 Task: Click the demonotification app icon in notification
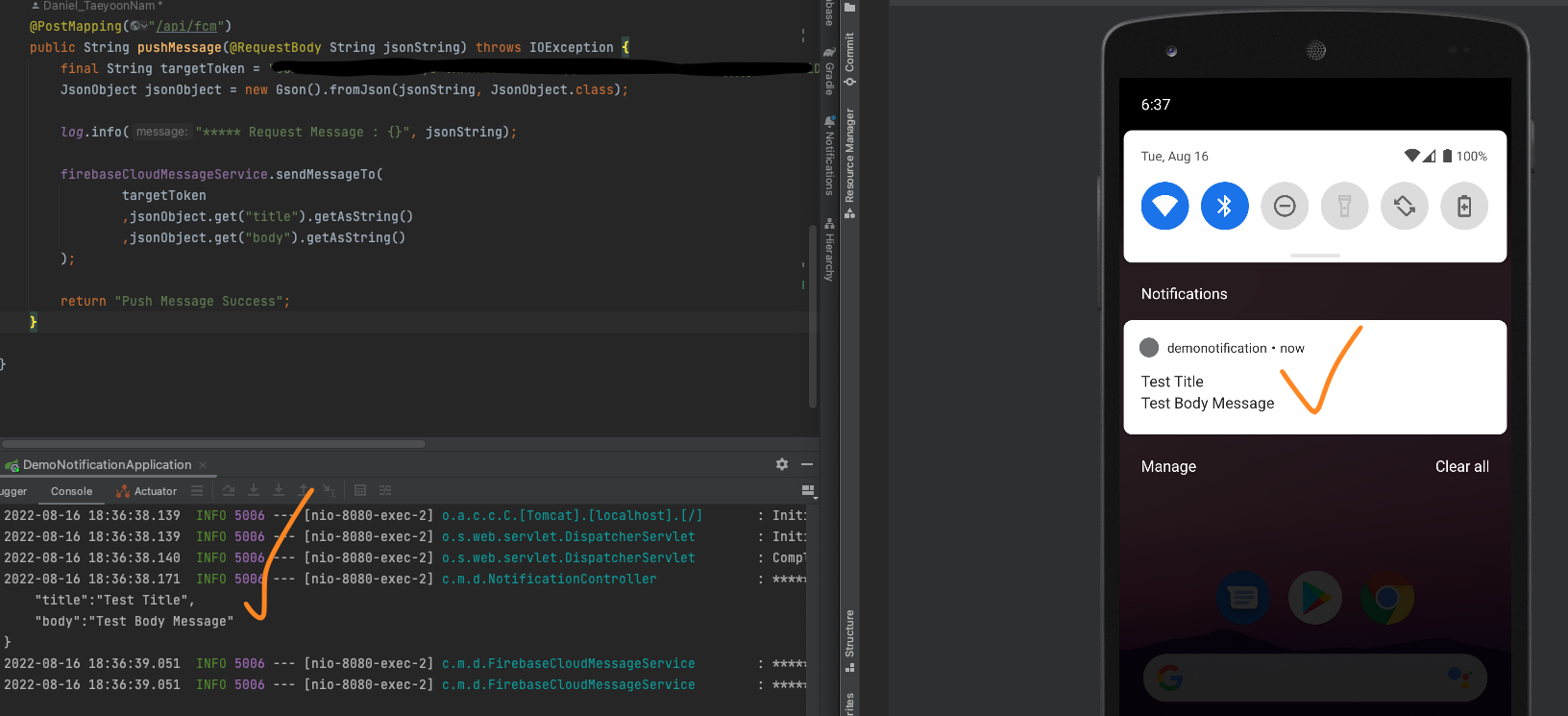1148,348
